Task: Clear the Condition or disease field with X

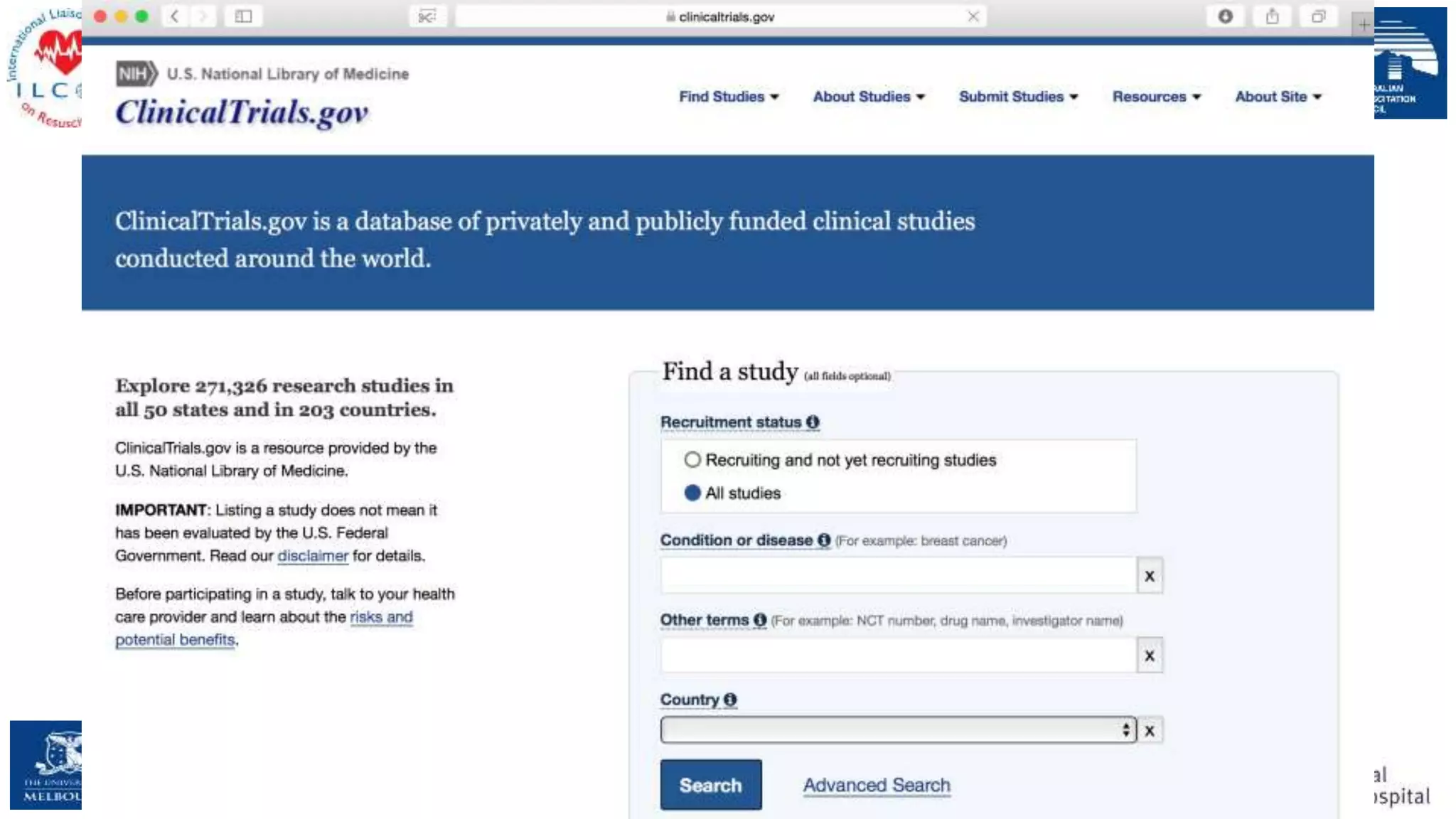Action: pos(1149,576)
